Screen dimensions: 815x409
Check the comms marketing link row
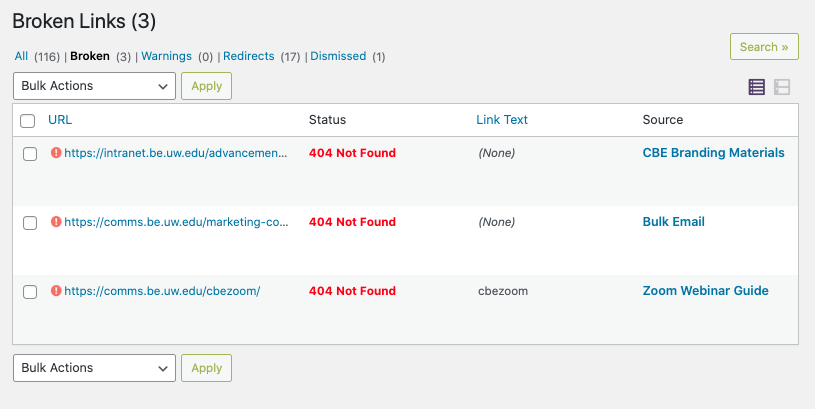pyautogui.click(x=30, y=223)
